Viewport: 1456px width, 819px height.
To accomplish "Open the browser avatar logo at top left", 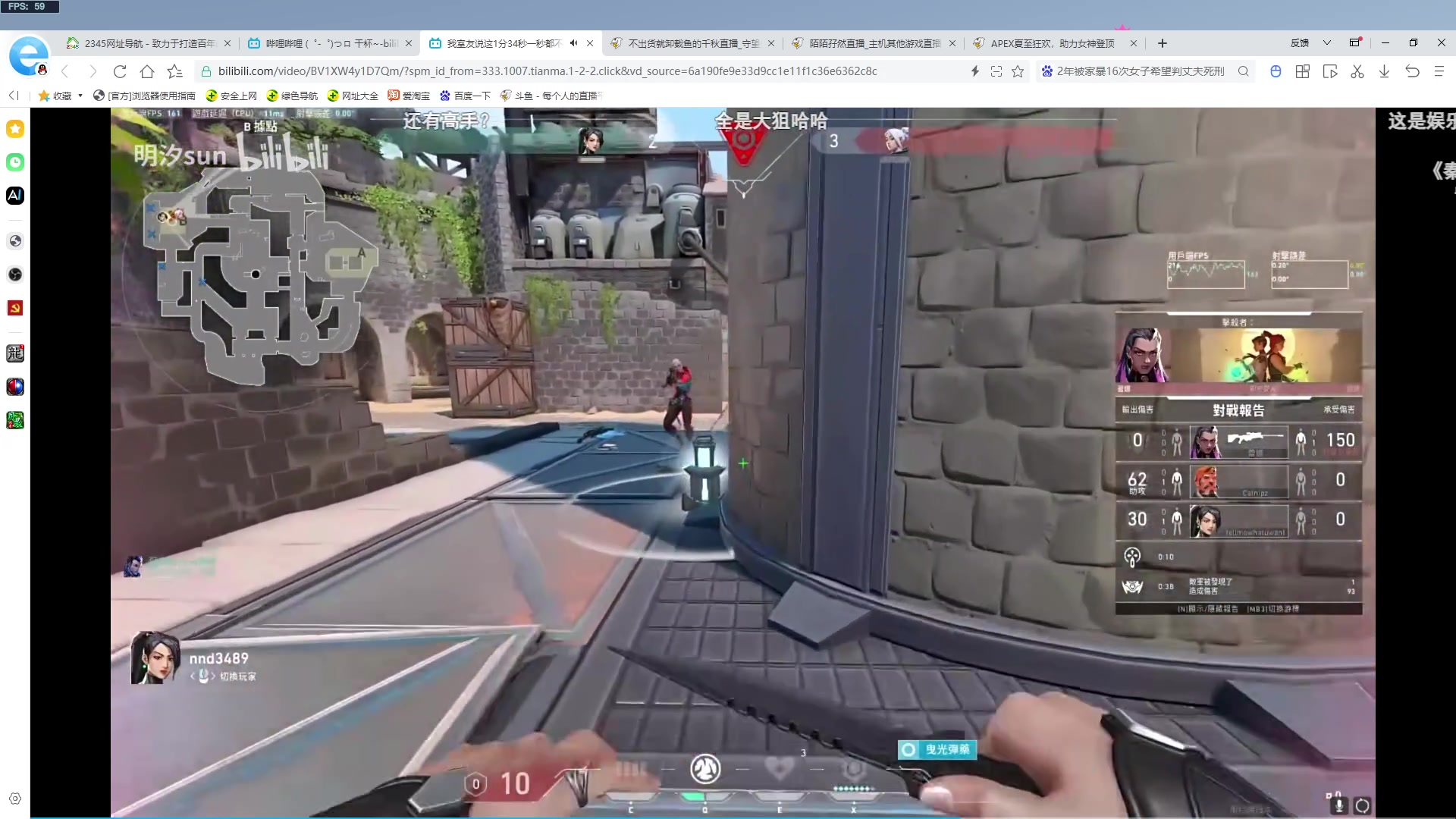I will point(28,56).
